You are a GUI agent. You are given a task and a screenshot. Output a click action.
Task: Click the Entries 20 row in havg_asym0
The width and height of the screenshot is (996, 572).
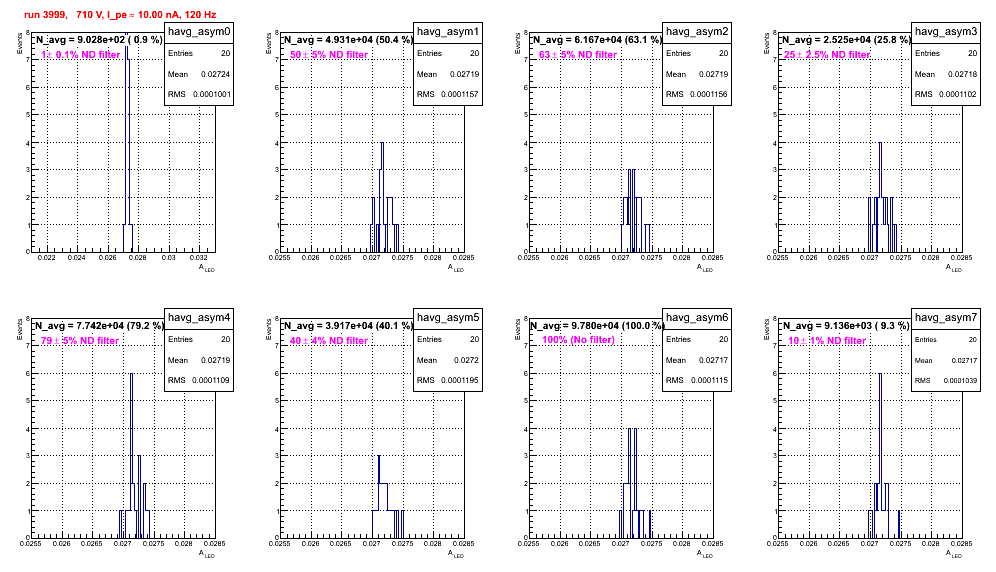(199, 53)
